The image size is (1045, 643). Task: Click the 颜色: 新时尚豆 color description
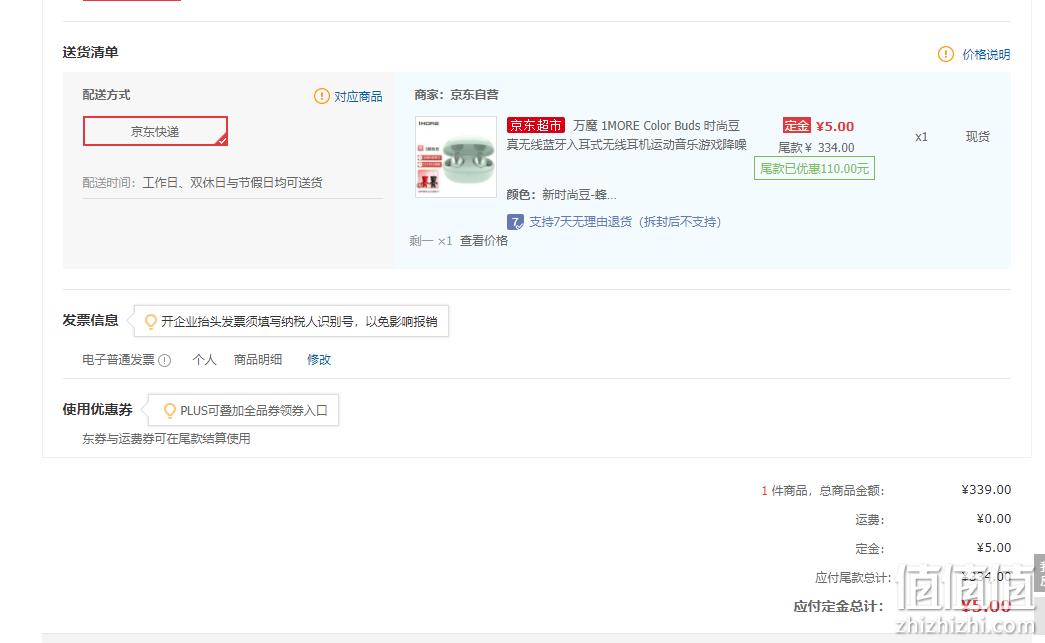click(561, 195)
